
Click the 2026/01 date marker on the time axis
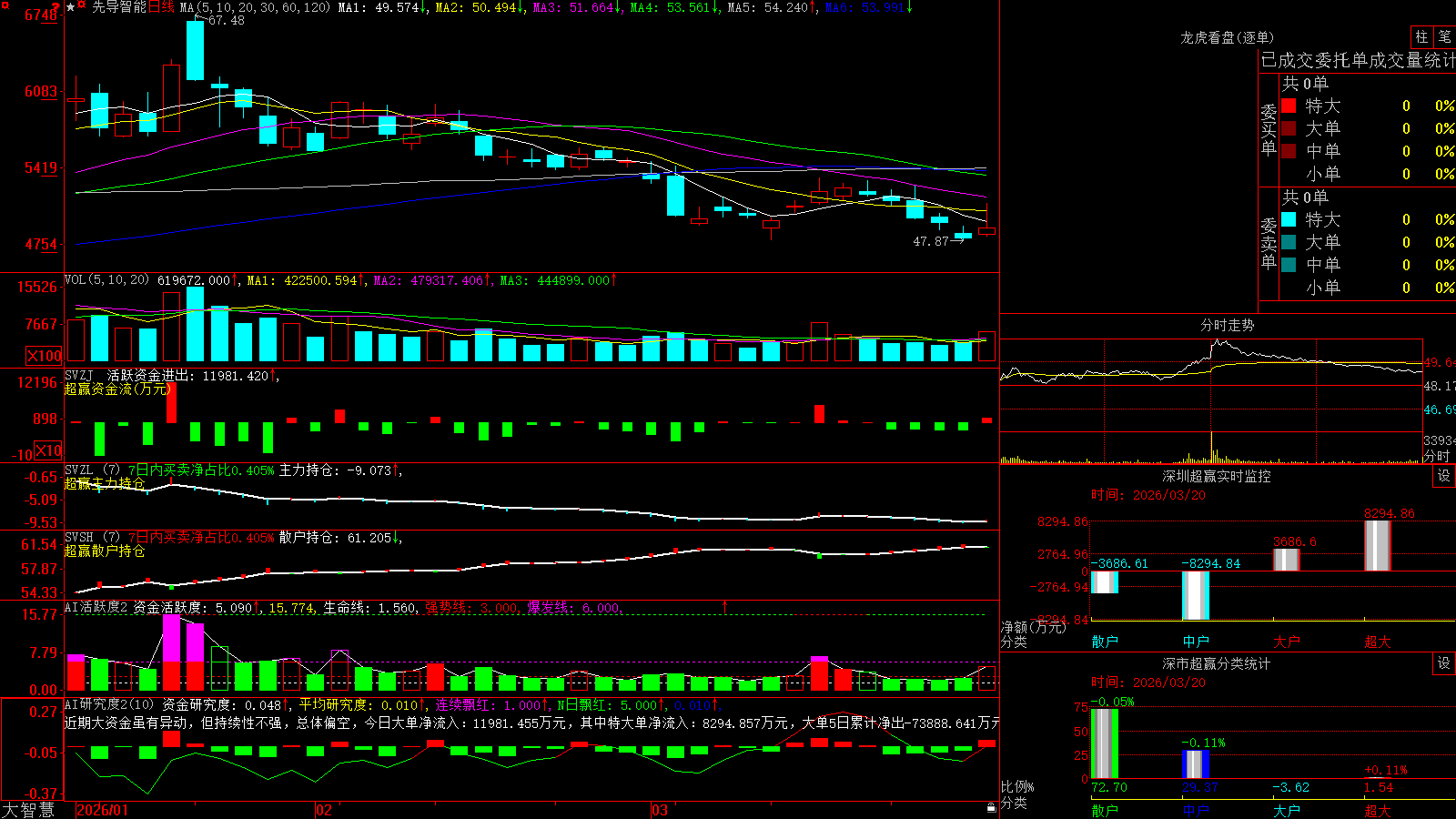tap(103, 810)
